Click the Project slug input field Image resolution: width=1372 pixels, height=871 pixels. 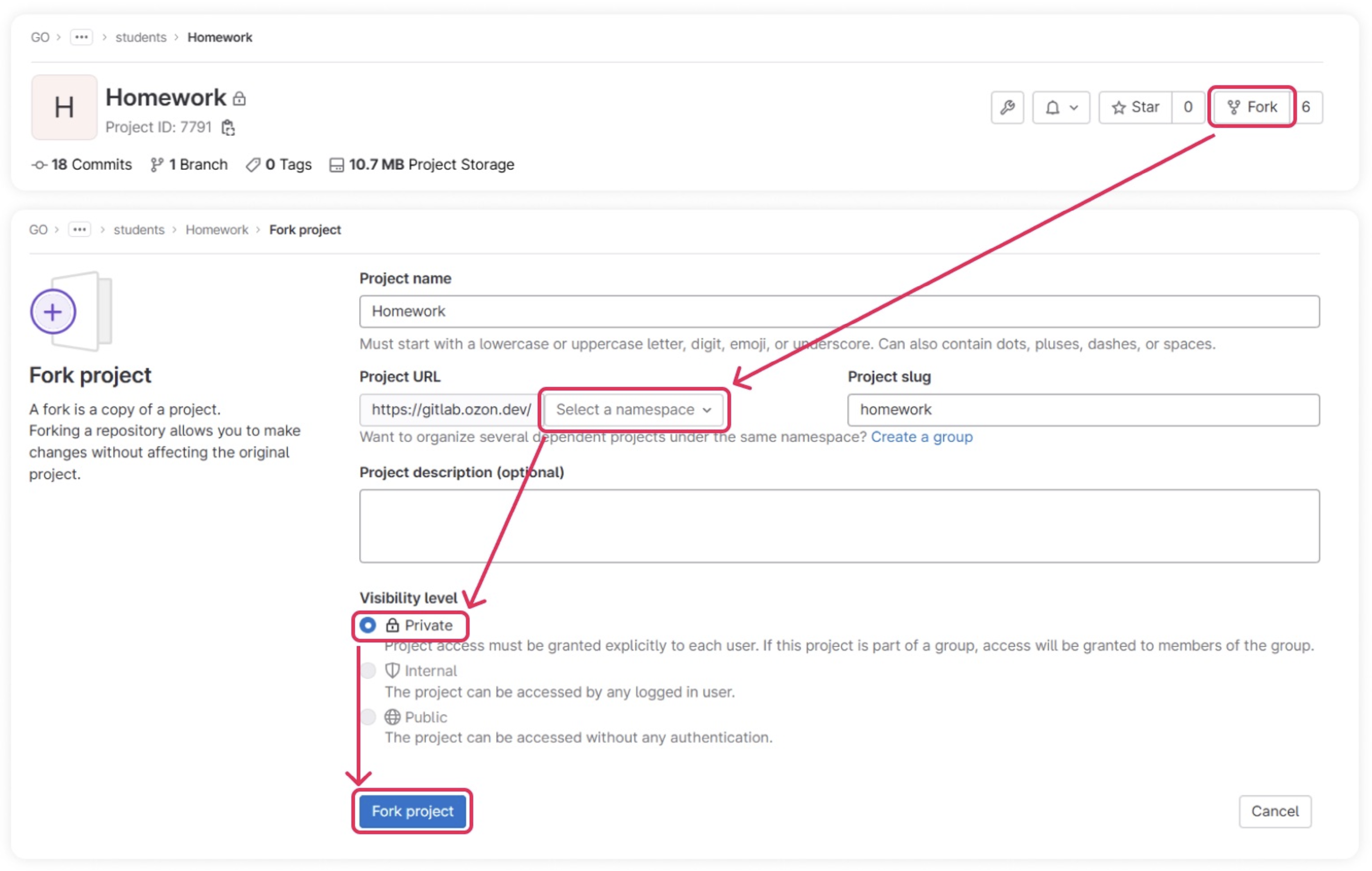pos(1082,410)
